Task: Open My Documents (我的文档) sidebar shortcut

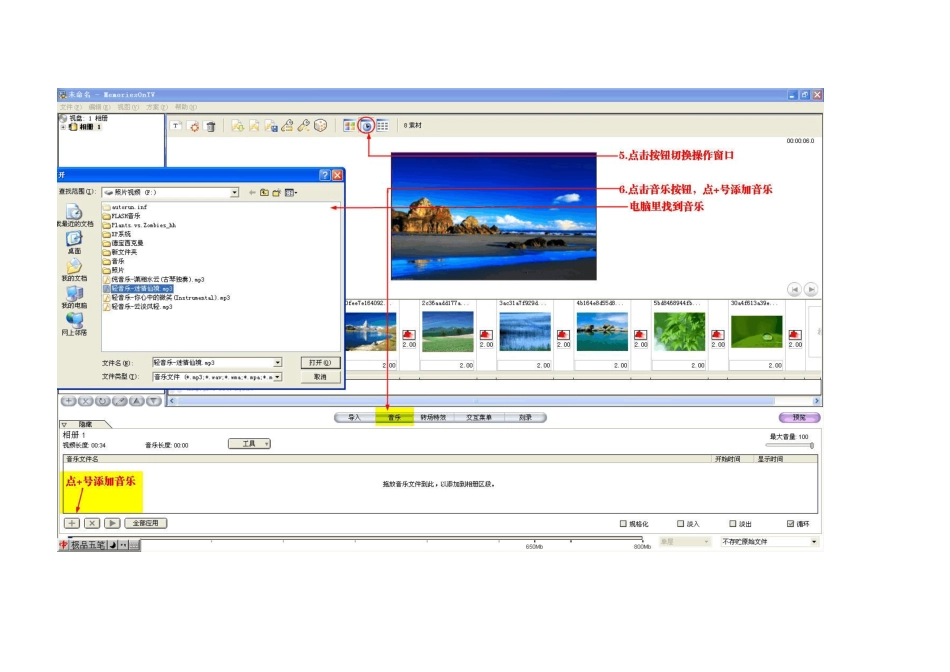Action: pos(74,270)
